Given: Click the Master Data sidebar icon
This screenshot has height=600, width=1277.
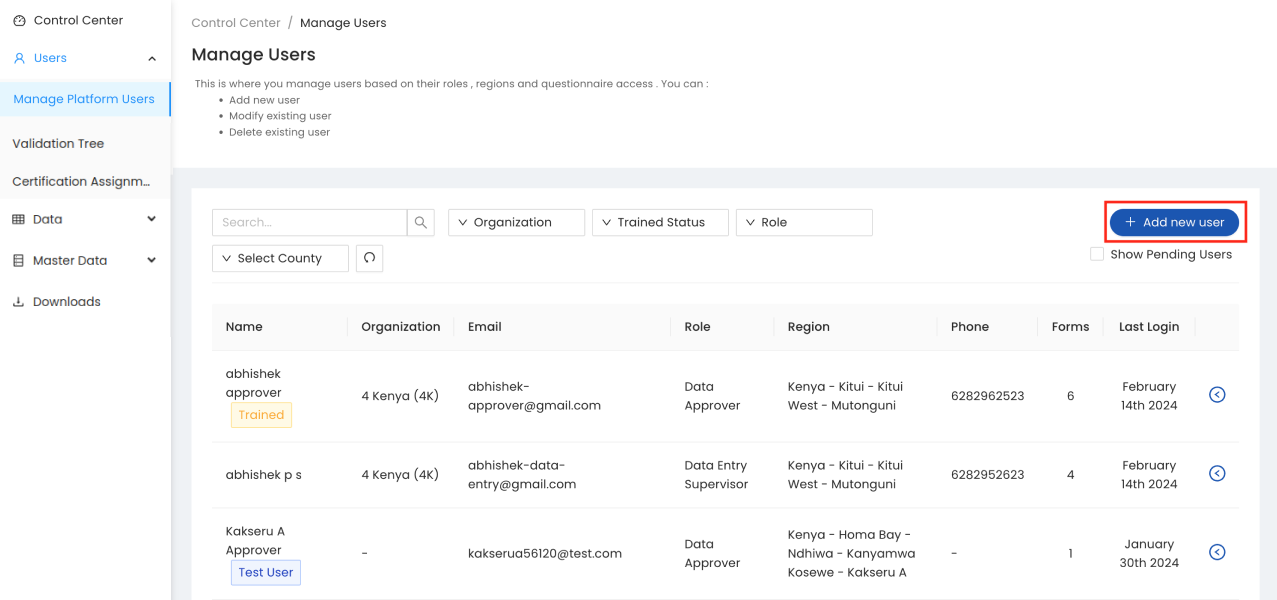Looking at the screenshot, I should pyautogui.click(x=18, y=260).
